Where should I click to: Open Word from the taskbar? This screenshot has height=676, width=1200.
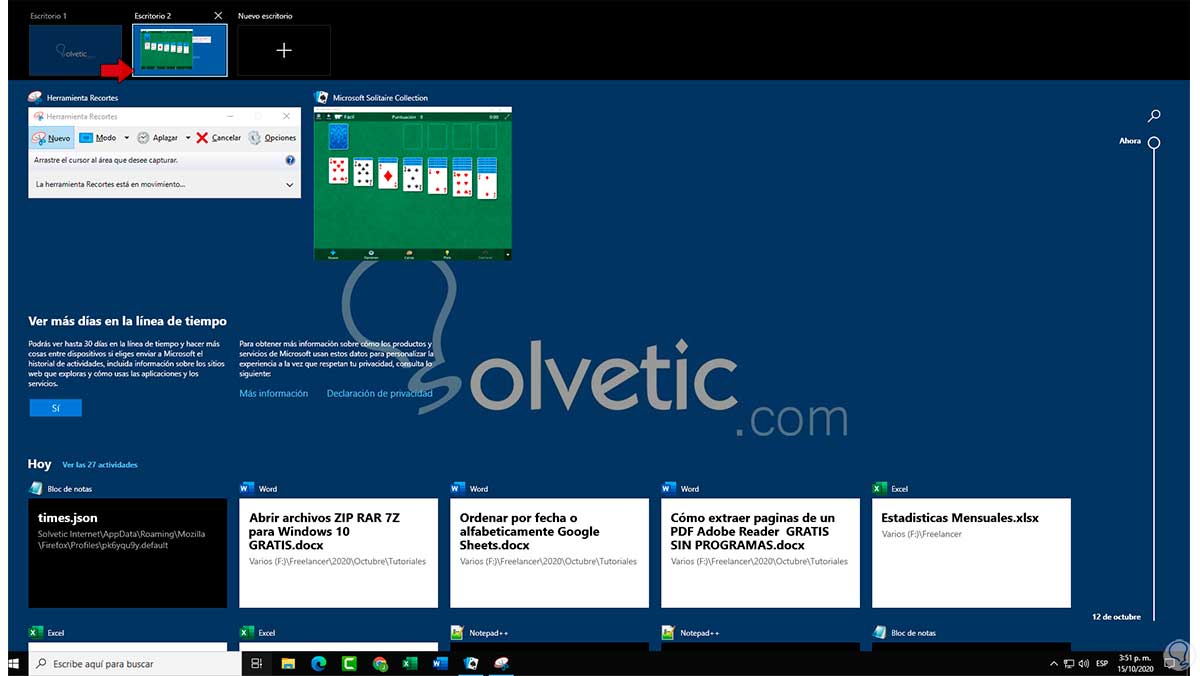440,663
